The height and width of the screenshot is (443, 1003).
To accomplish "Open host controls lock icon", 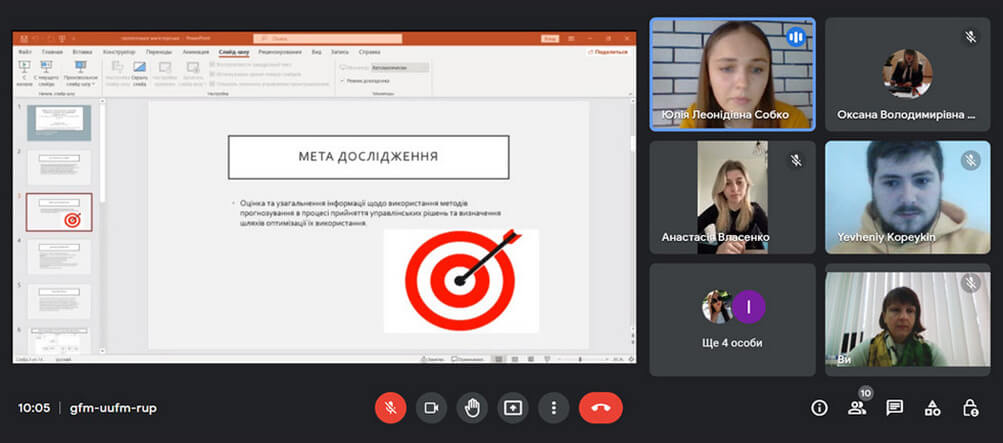I will coord(969,408).
